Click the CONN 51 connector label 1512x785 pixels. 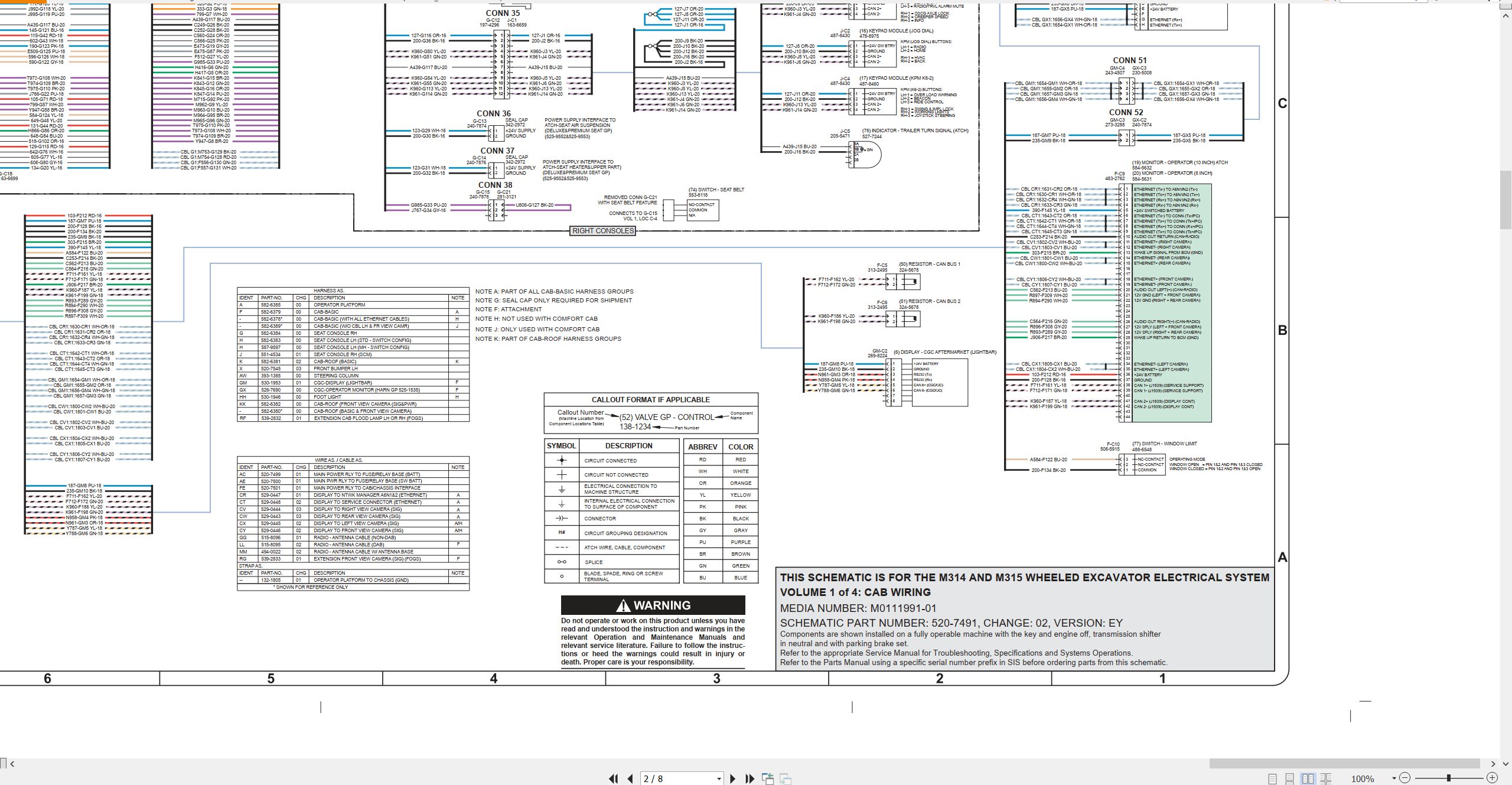pyautogui.click(x=1130, y=60)
